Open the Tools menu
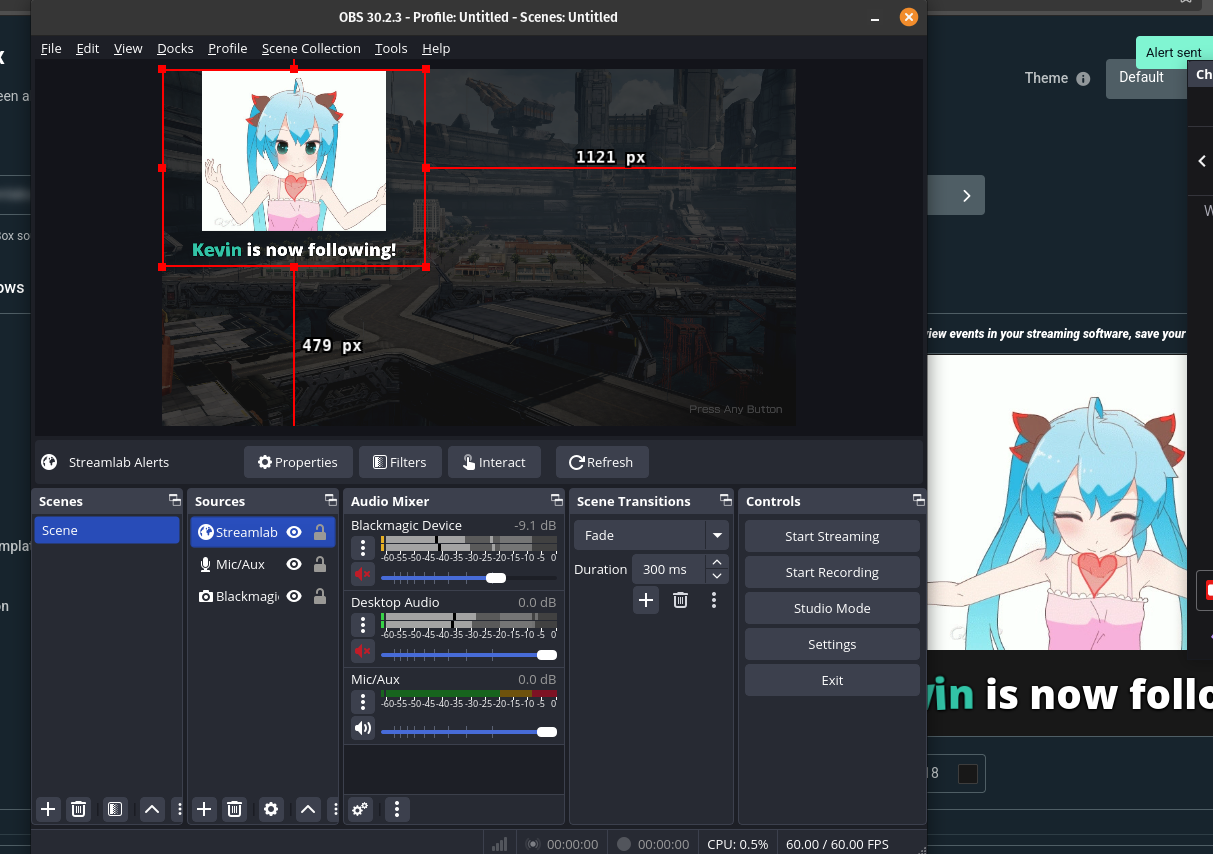The height and width of the screenshot is (854, 1213). tap(391, 48)
